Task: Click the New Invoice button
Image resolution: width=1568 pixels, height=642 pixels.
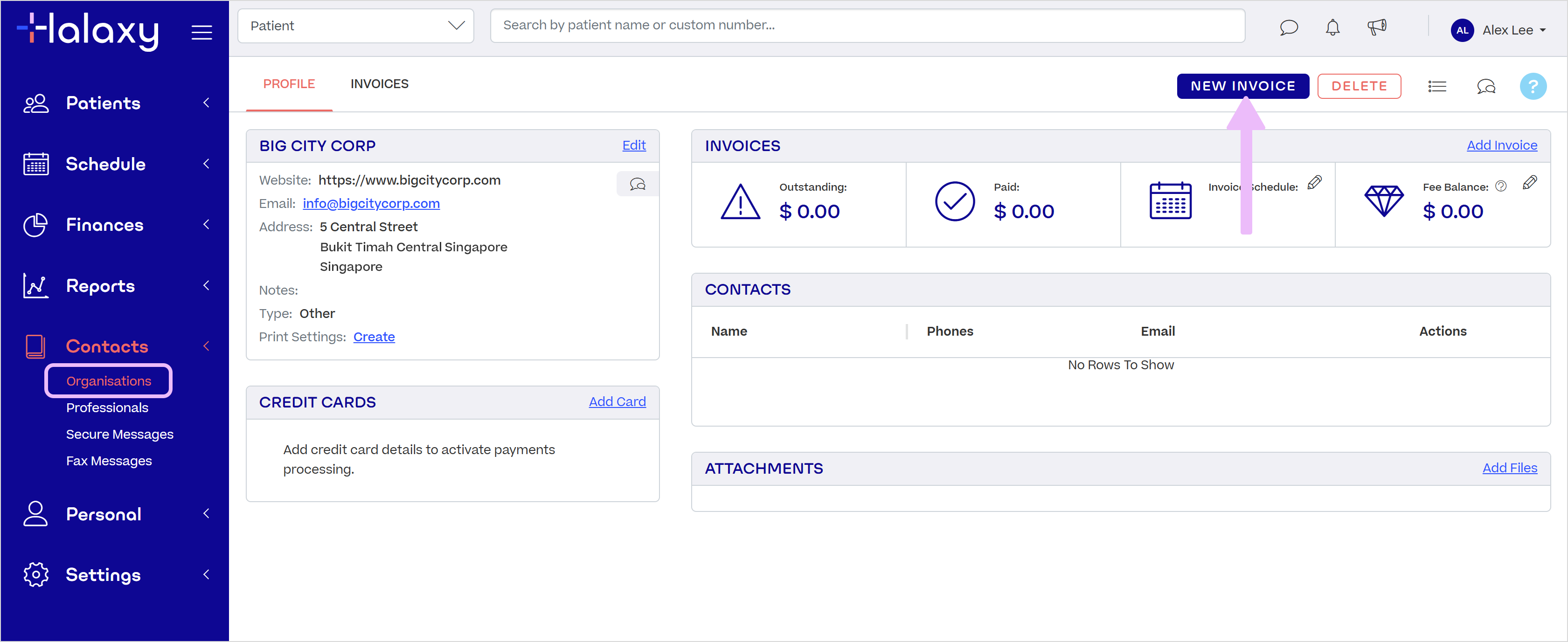Action: click(1242, 86)
